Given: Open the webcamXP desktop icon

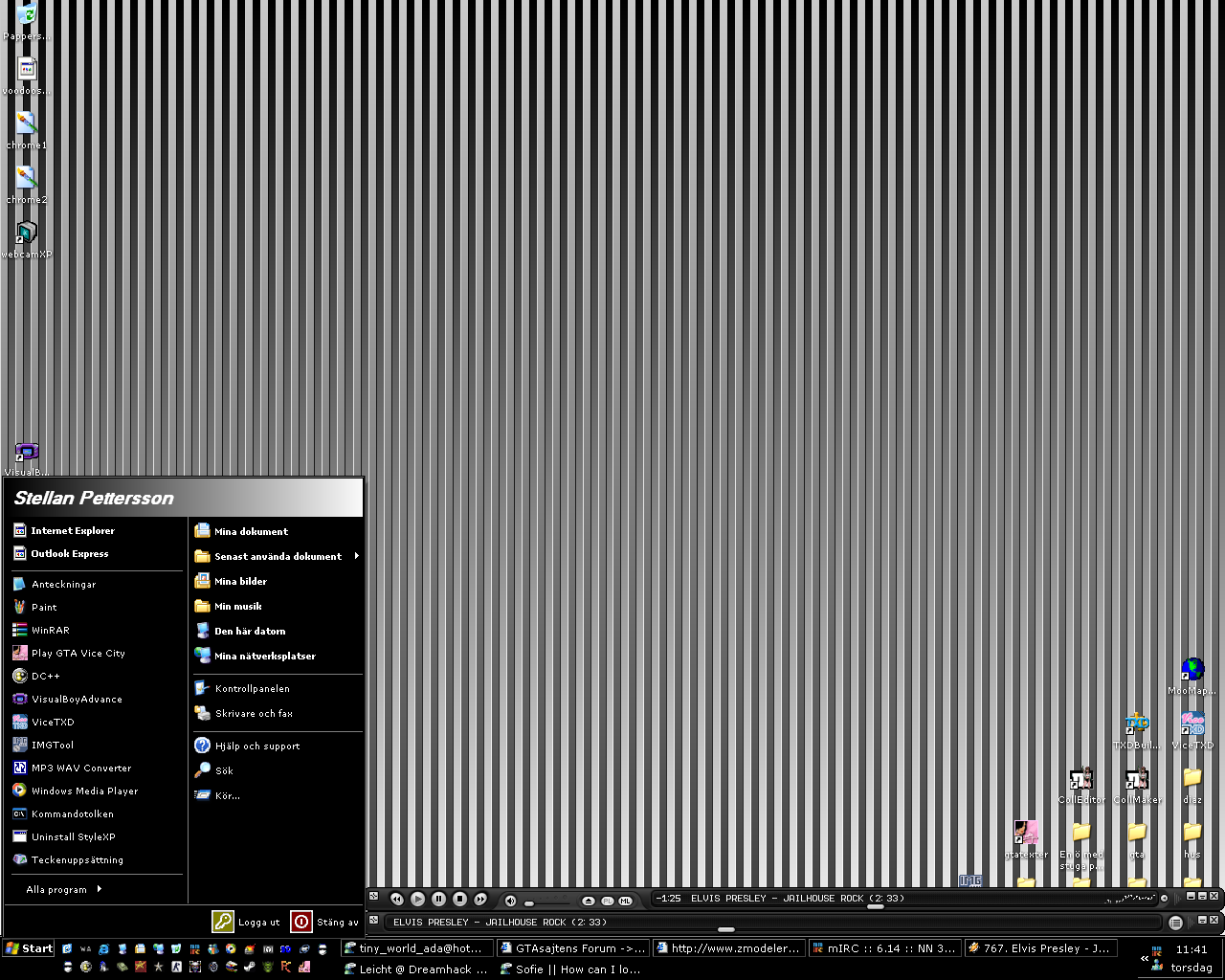Looking at the screenshot, I should coord(27,239).
